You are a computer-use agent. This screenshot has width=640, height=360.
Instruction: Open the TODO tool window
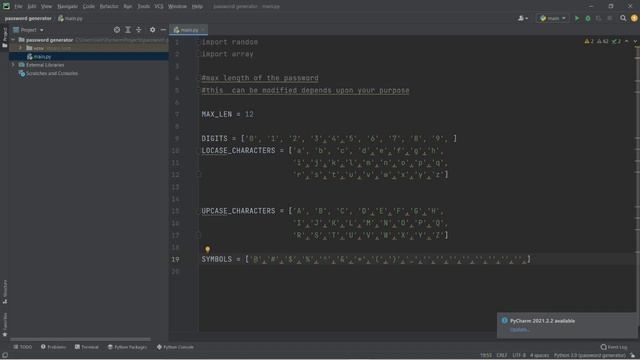tap(22, 347)
